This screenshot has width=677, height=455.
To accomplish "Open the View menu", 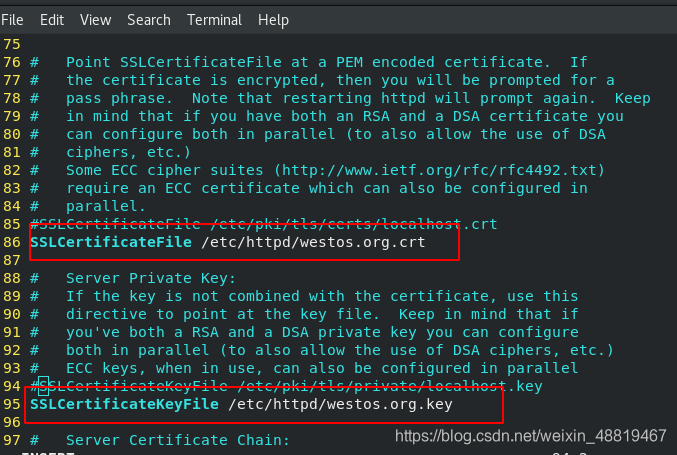I will tap(95, 20).
